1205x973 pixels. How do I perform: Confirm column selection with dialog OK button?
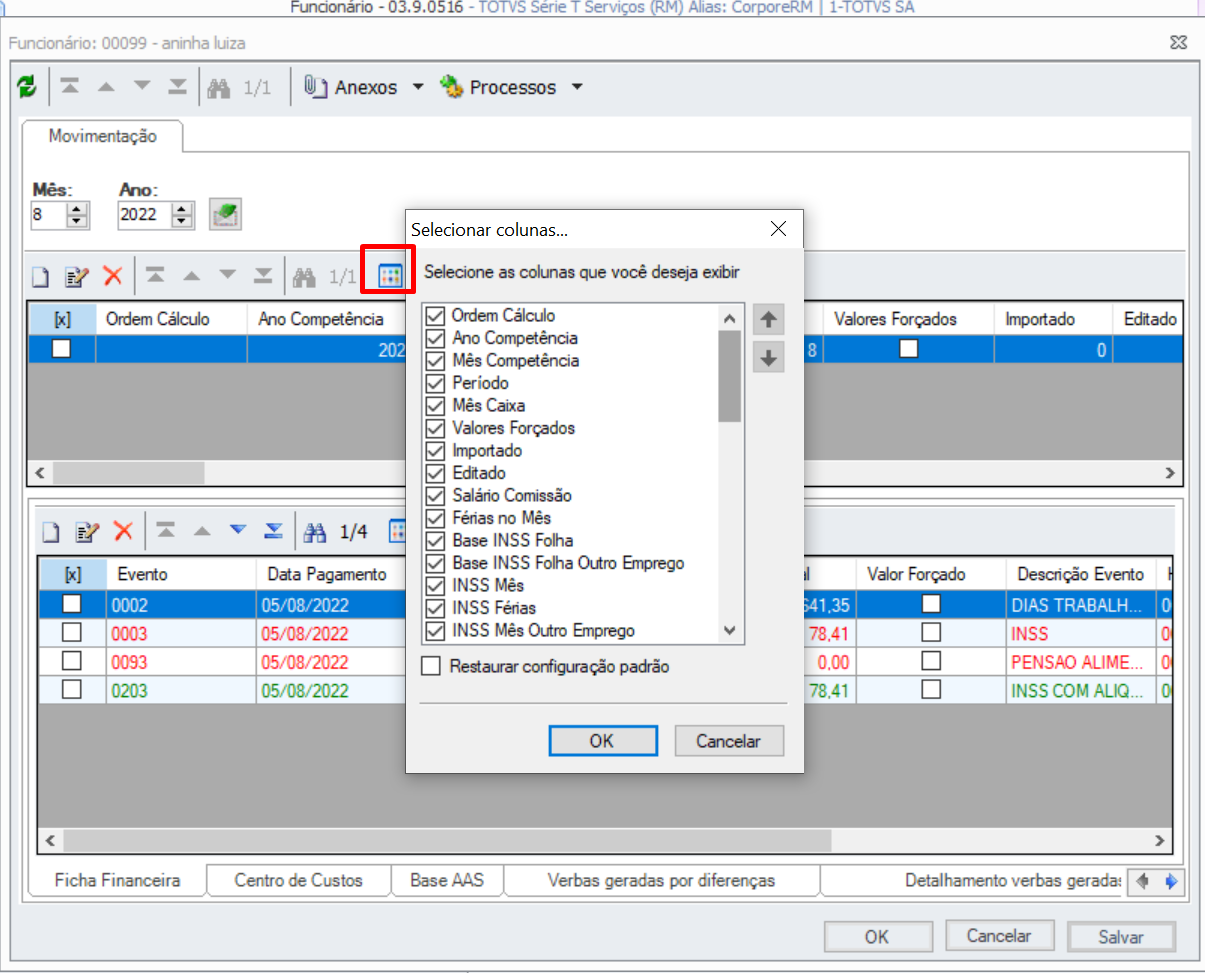(602, 741)
